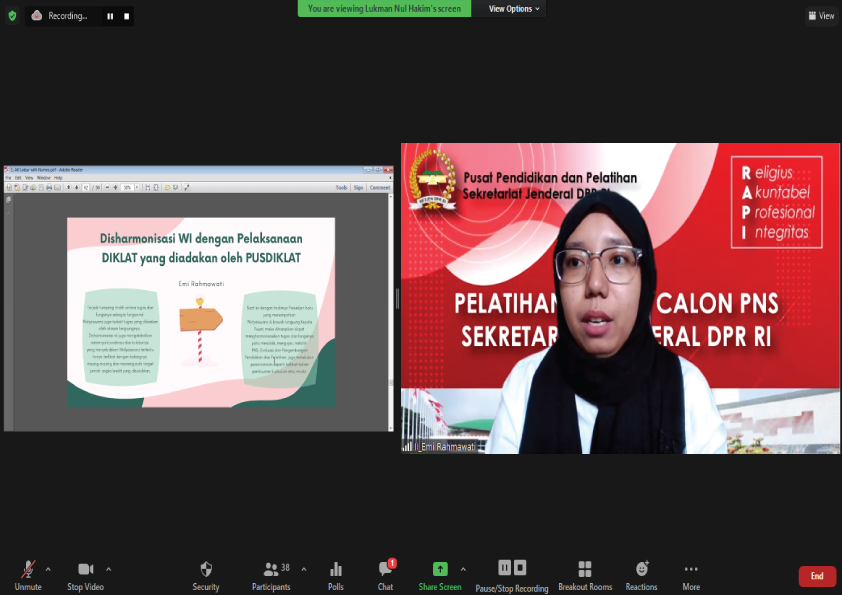Click the divider handle between share and video
Screen dimensions: 842x595
coord(397,299)
